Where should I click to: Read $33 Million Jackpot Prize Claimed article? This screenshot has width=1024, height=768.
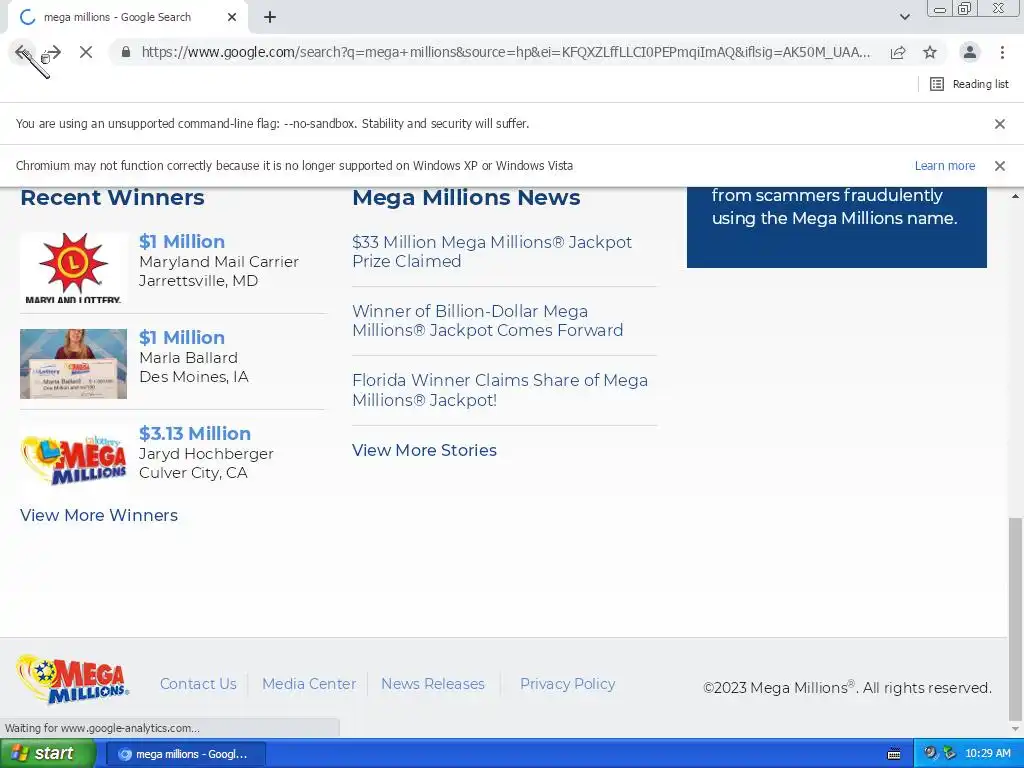[x=492, y=251]
